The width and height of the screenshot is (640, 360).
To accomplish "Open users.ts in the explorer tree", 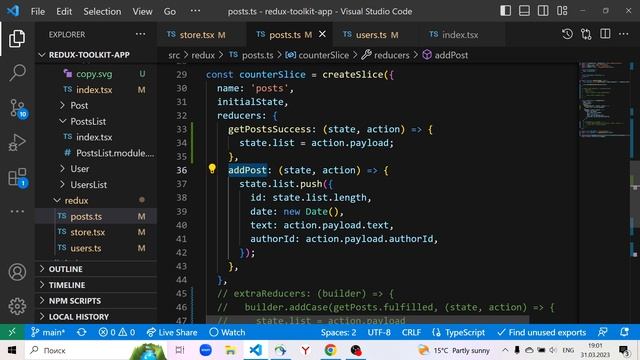I will pos(96,248).
